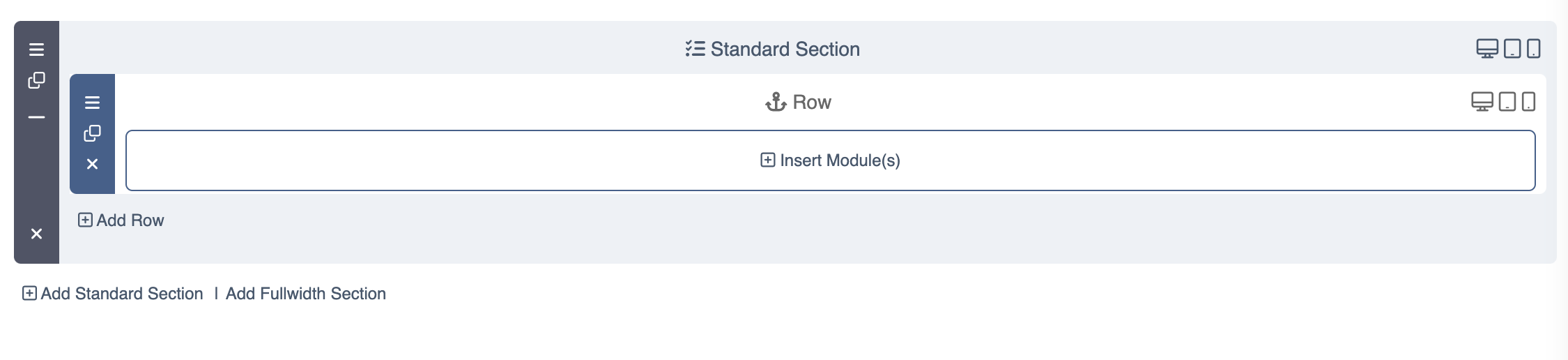Duplicate the Row with the copy icon
The width and height of the screenshot is (1568, 360).
[92, 133]
